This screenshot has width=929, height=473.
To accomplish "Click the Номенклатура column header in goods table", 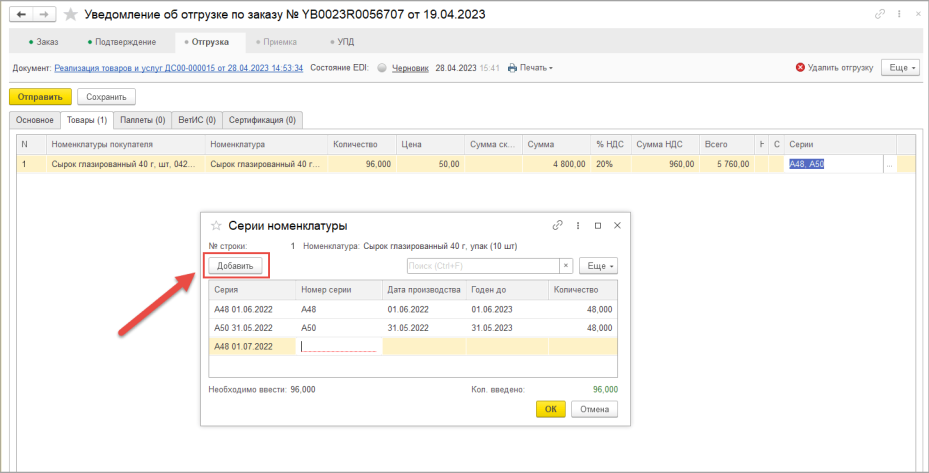I will tap(267, 144).
